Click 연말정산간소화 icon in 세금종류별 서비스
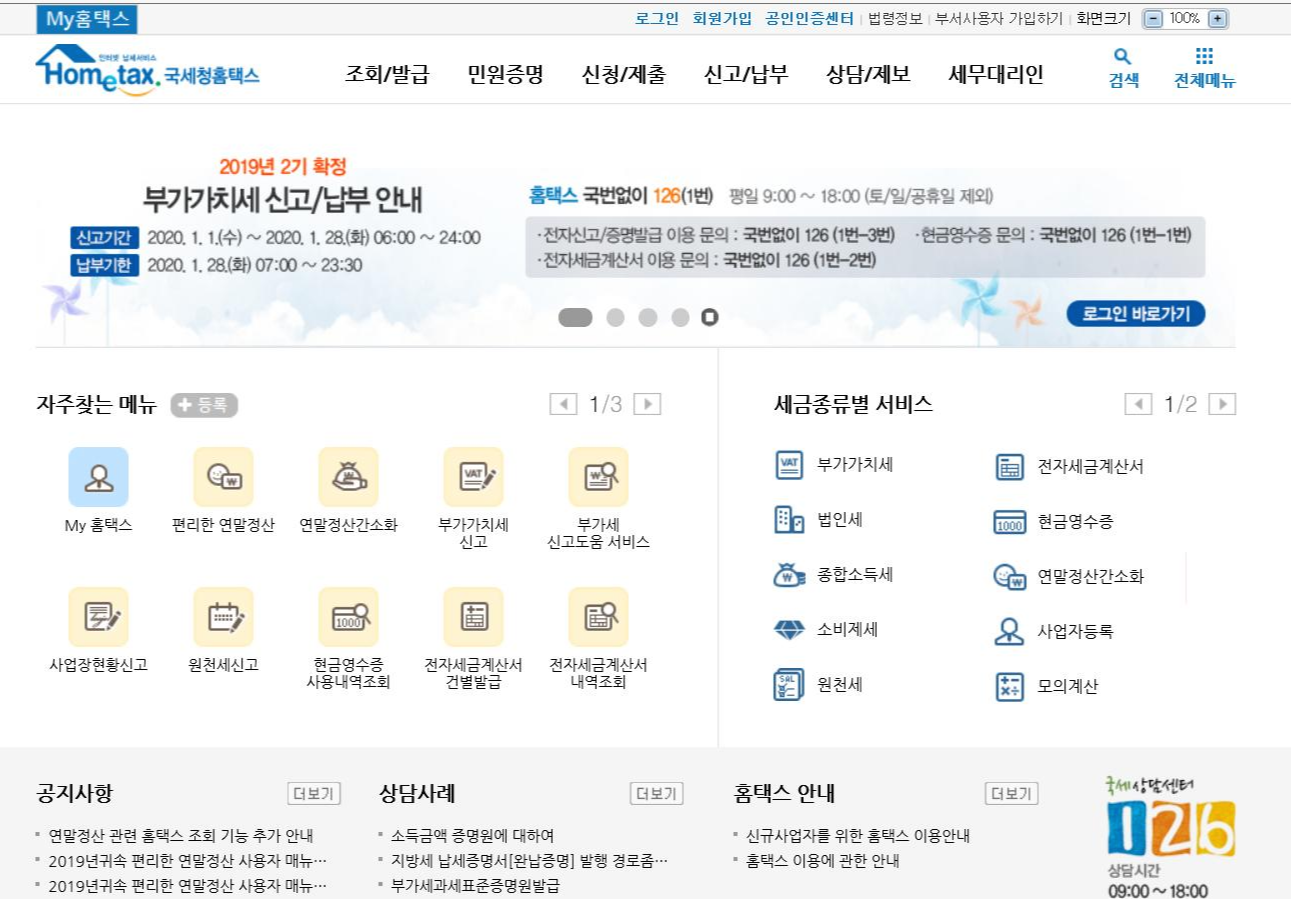 [x=1009, y=576]
